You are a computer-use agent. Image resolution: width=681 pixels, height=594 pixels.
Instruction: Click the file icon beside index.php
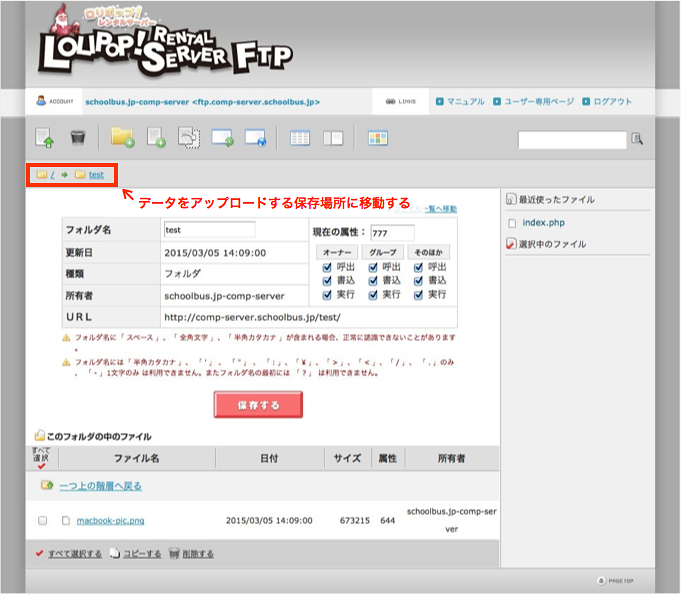coord(512,223)
